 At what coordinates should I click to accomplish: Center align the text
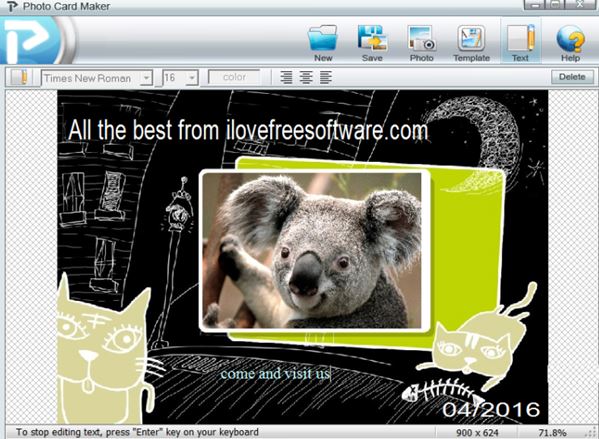(x=306, y=77)
